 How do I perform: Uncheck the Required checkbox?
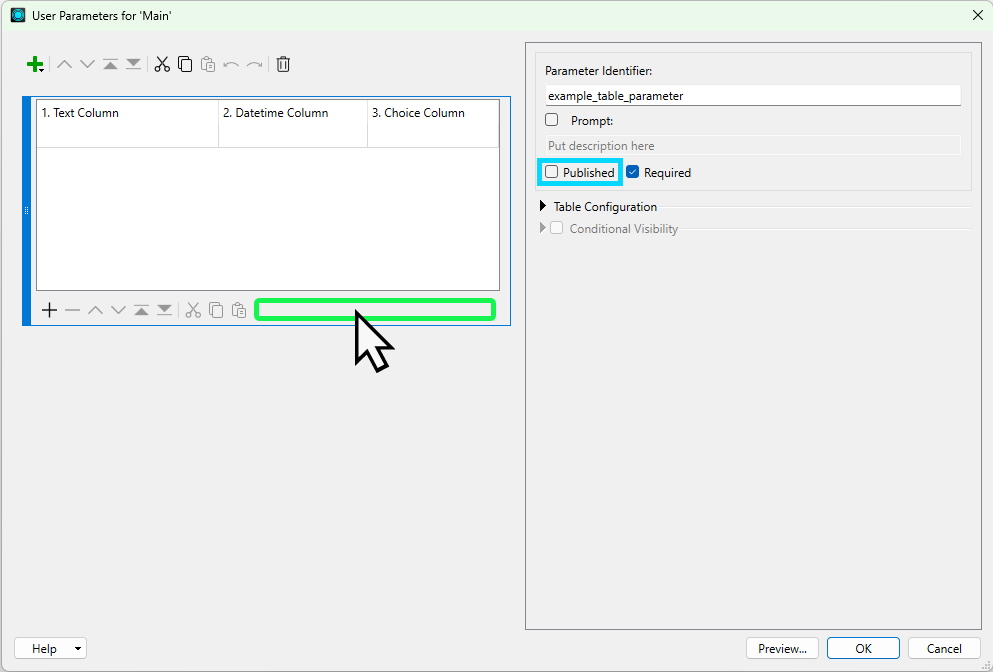[633, 172]
